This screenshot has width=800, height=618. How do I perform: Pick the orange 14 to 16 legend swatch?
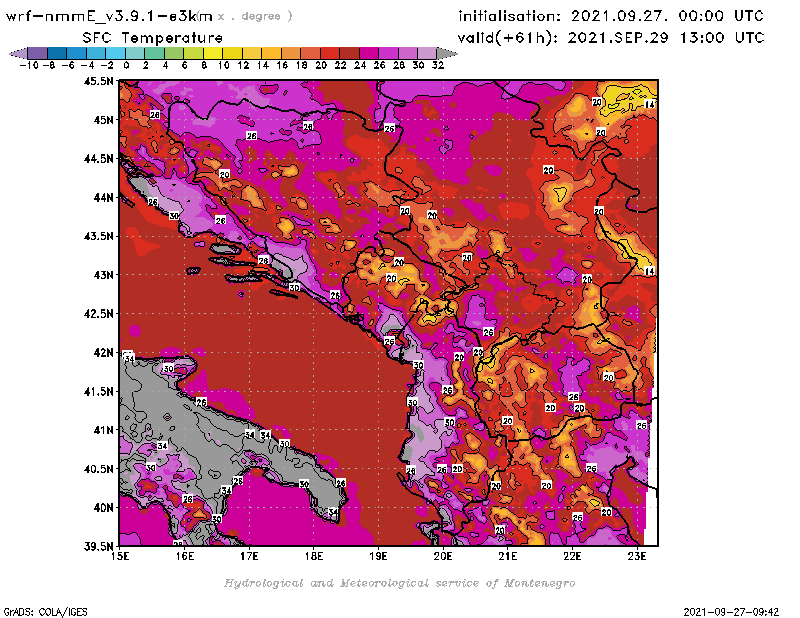pos(271,53)
